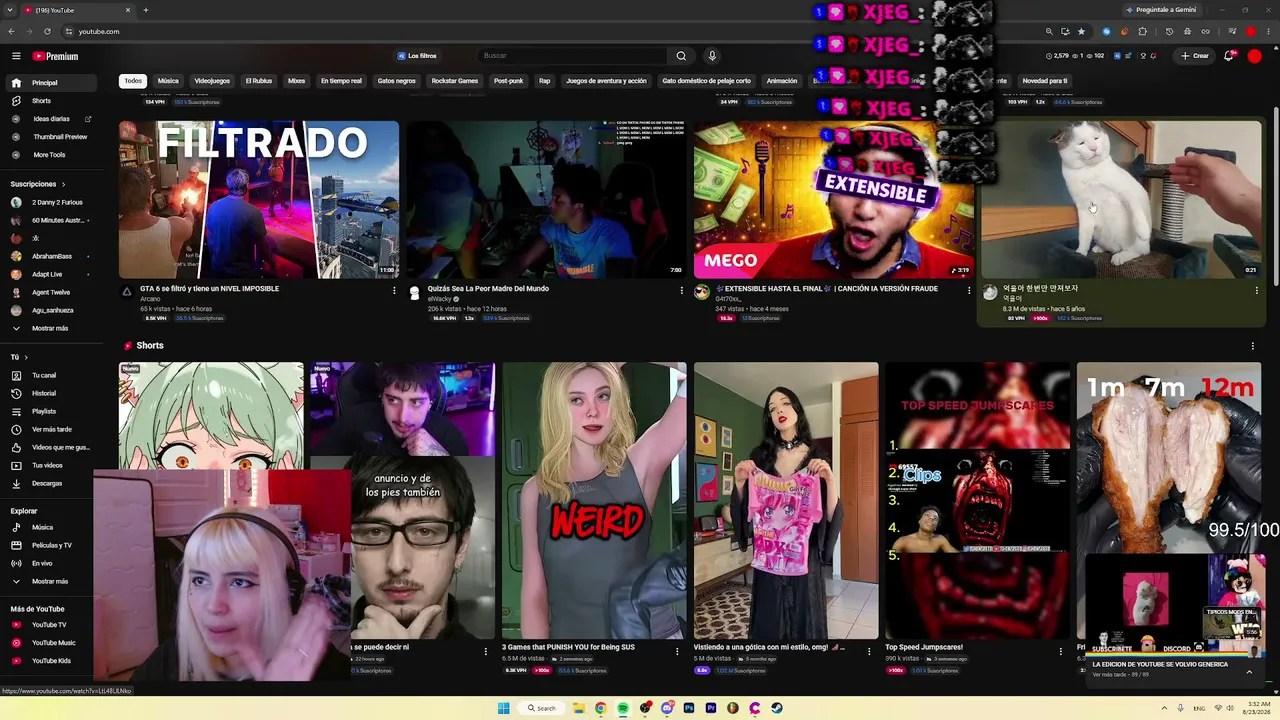1280x720 pixels.
Task: Open Videos que me gustan
Action: pyautogui.click(x=54, y=447)
